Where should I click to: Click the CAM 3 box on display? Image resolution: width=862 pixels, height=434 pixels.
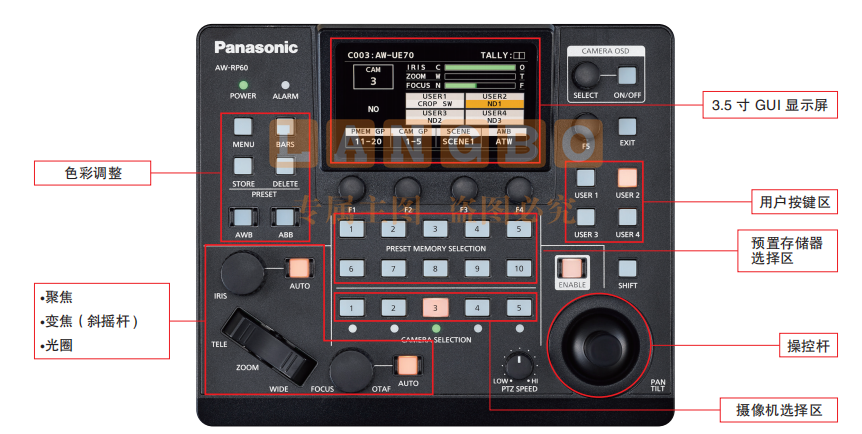[x=373, y=77]
